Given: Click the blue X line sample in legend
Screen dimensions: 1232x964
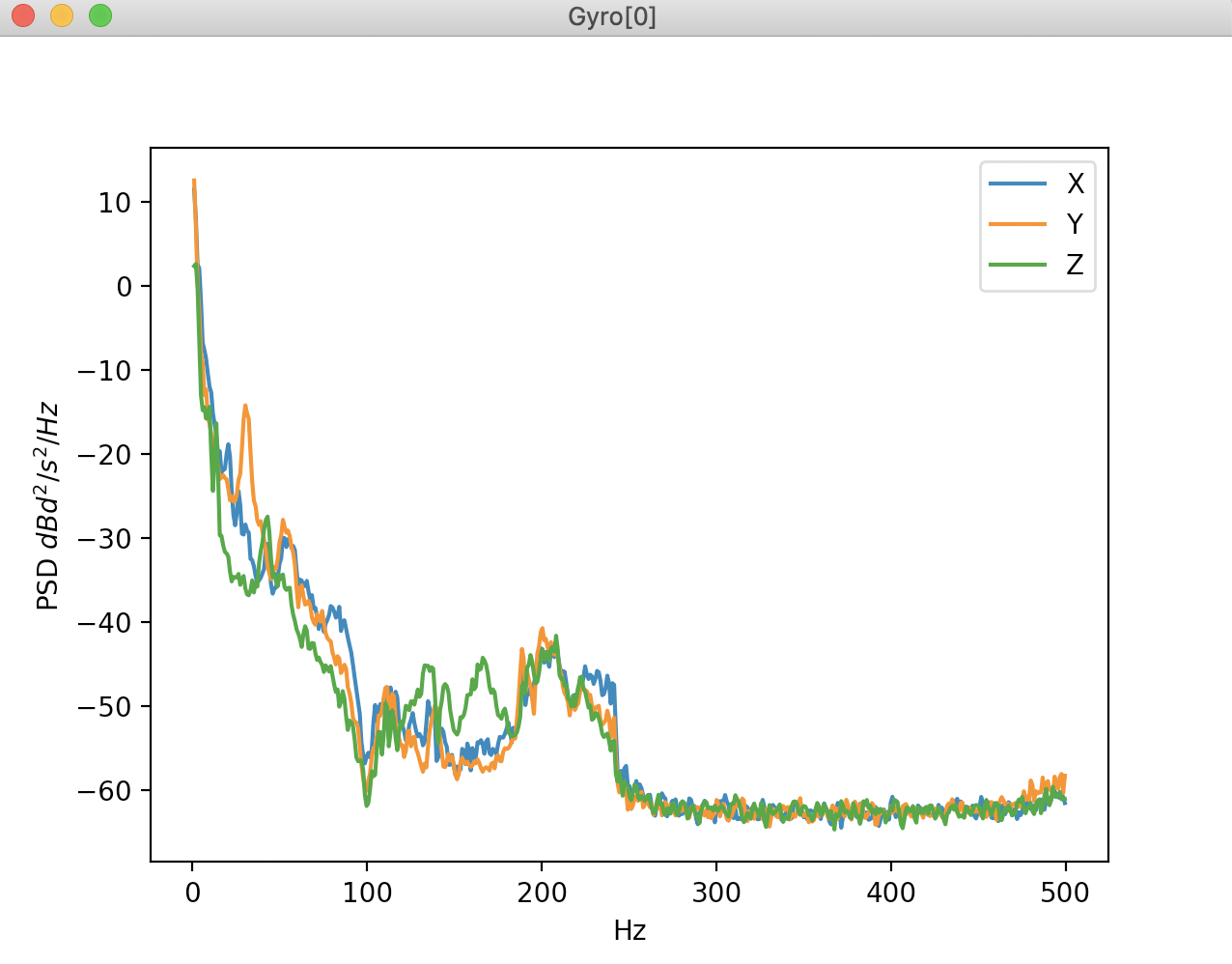Looking at the screenshot, I should pyautogui.click(x=1018, y=184).
